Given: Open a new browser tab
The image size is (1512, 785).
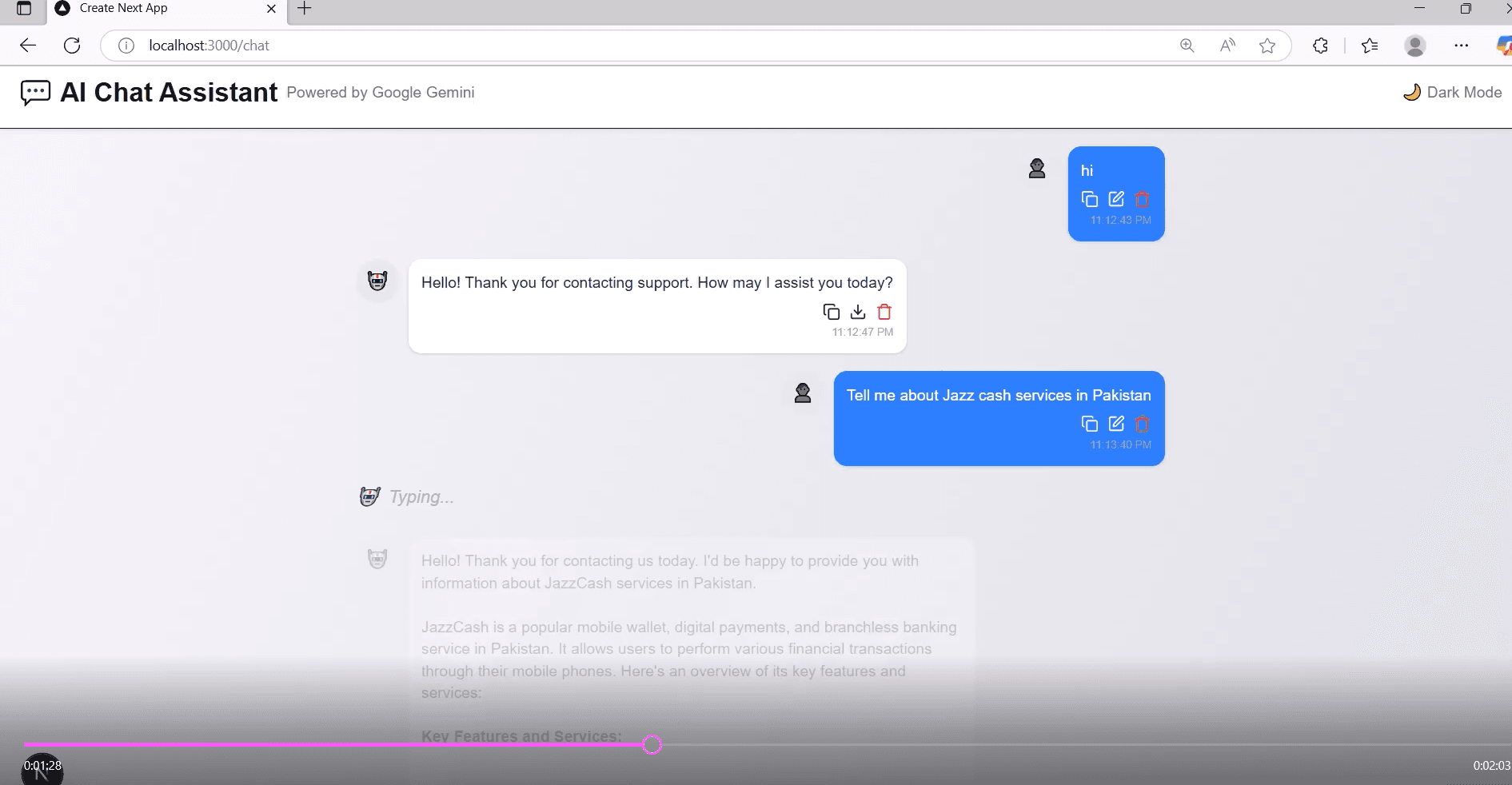Looking at the screenshot, I should [303, 9].
